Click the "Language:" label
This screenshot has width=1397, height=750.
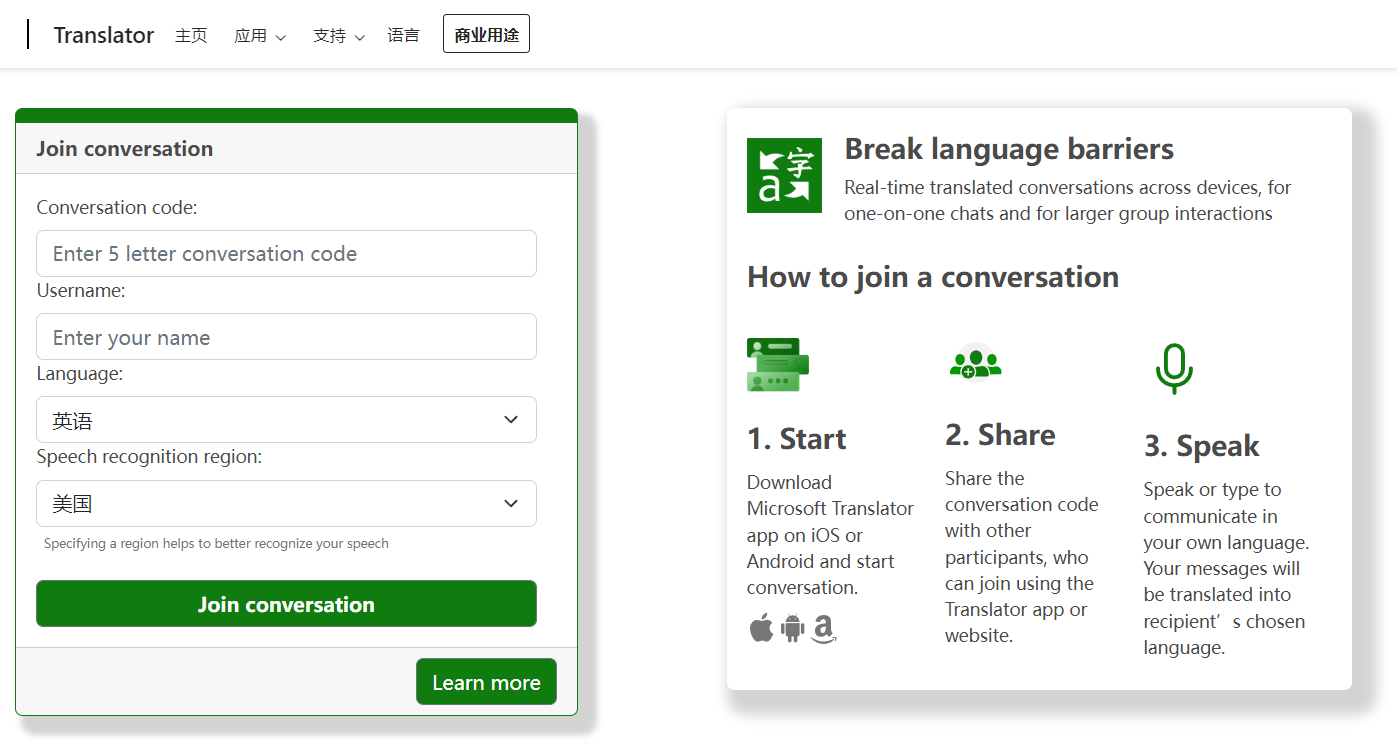pos(80,374)
